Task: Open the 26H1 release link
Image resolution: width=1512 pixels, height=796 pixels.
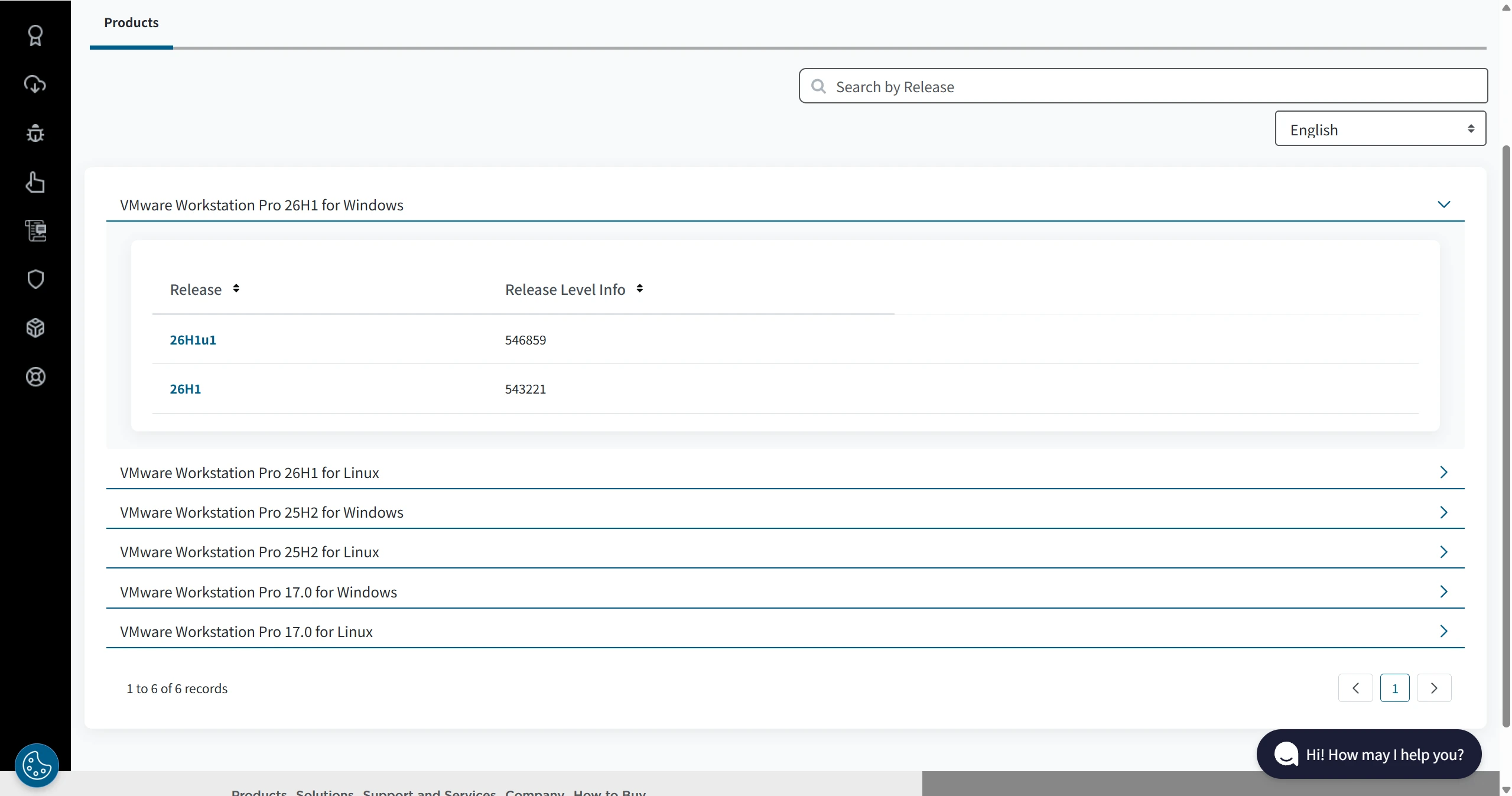Action: (x=185, y=389)
